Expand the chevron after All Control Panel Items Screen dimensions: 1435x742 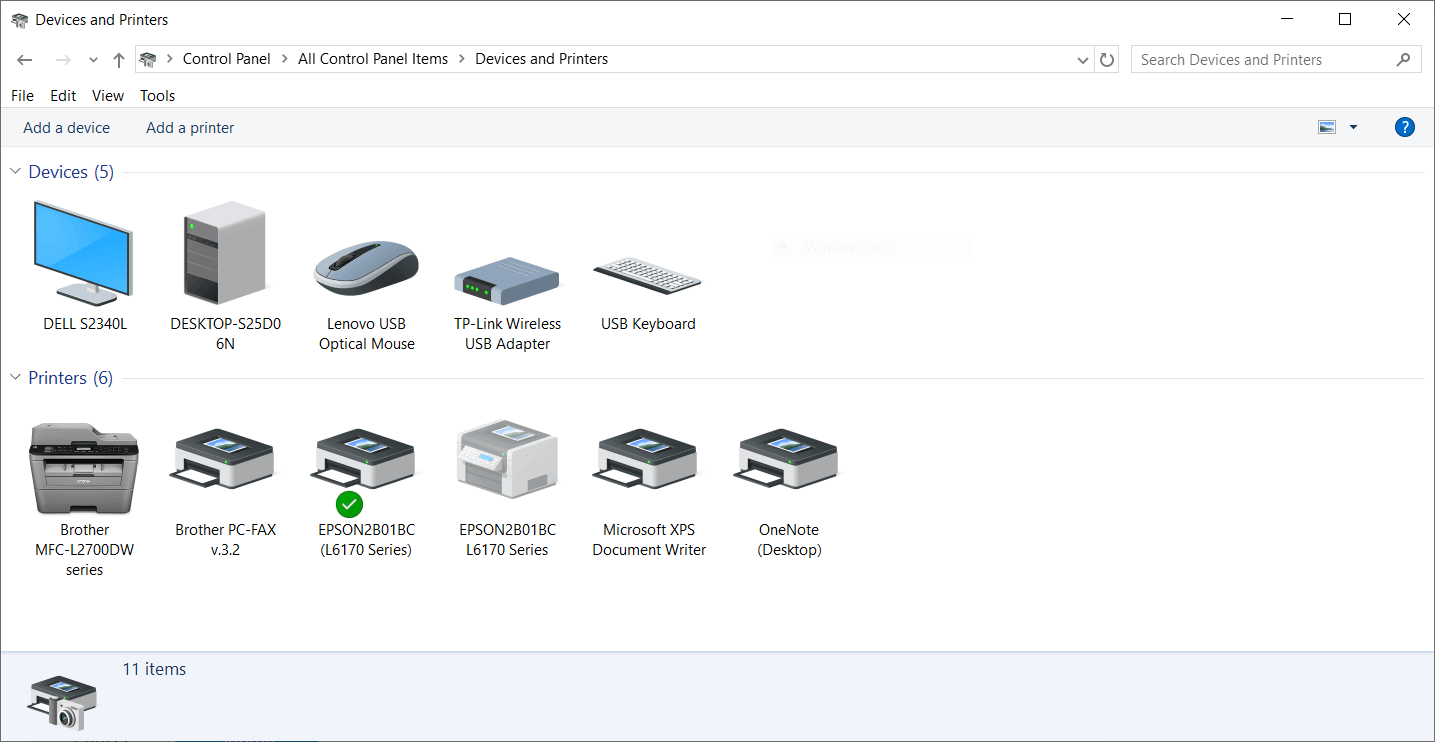pyautogui.click(x=462, y=59)
